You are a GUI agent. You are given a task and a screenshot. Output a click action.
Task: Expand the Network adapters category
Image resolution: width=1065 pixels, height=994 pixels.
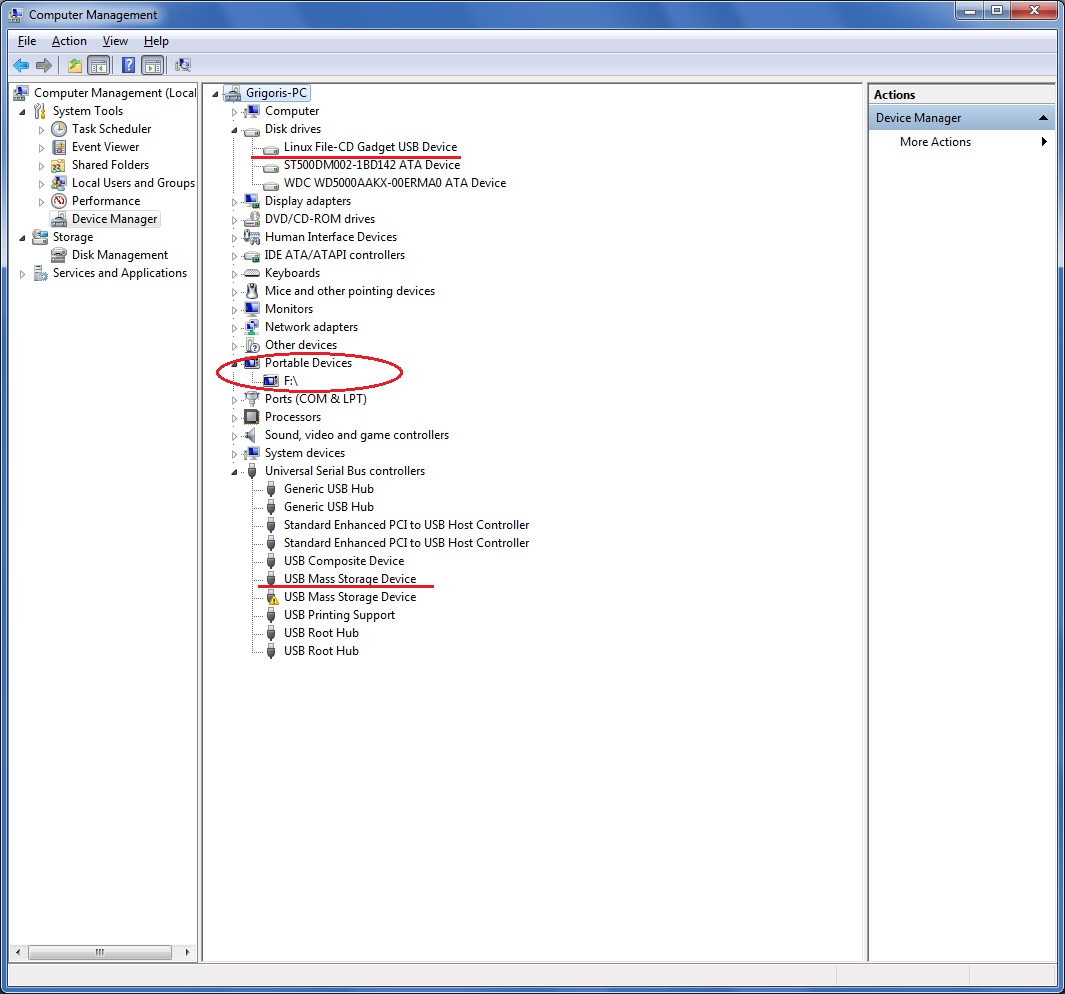tap(235, 328)
